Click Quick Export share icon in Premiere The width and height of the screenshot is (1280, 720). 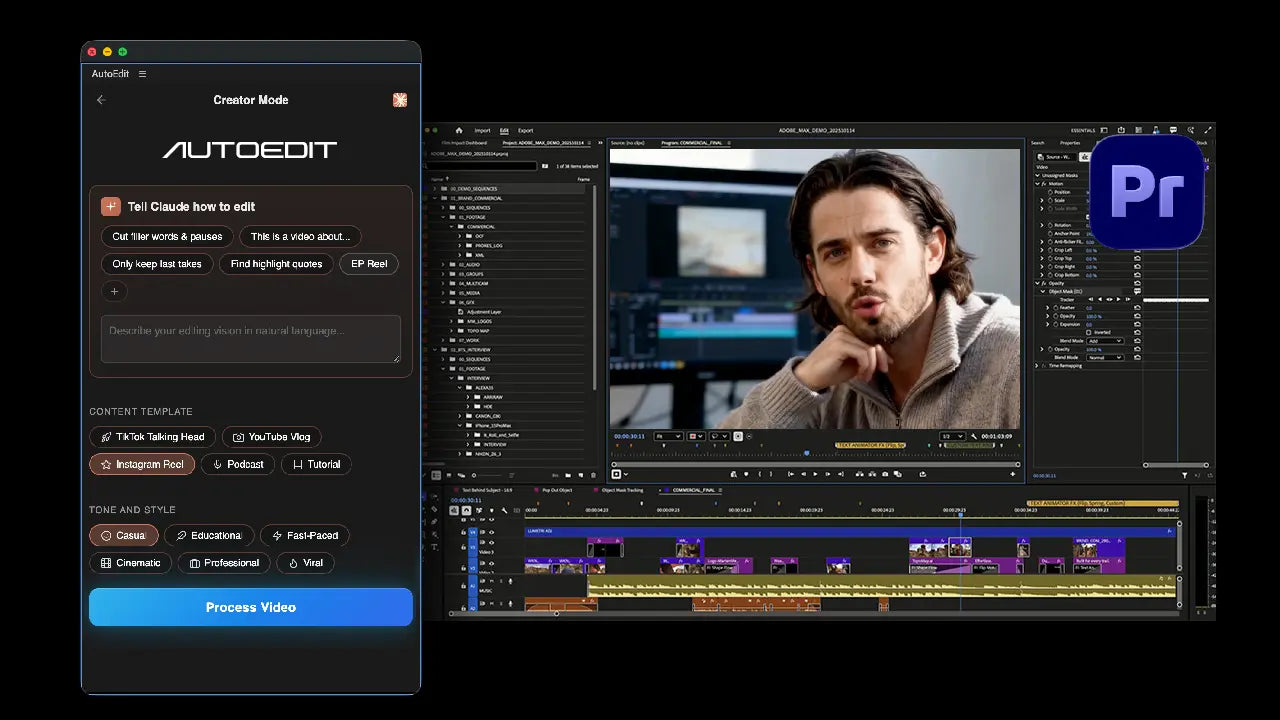tap(1121, 130)
